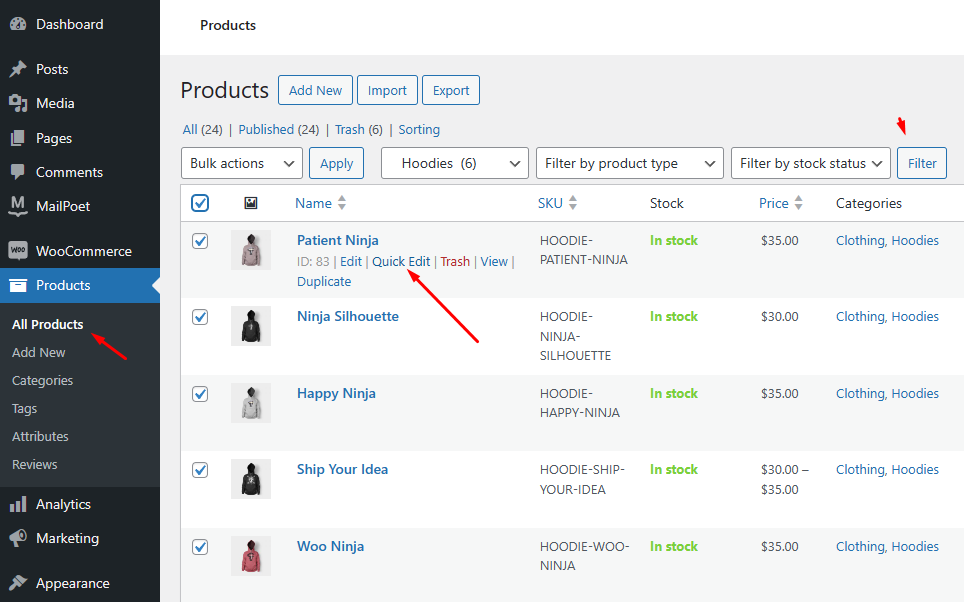Click Hoodies category in Patient Ninja row
964x602 pixels.
[915, 240]
